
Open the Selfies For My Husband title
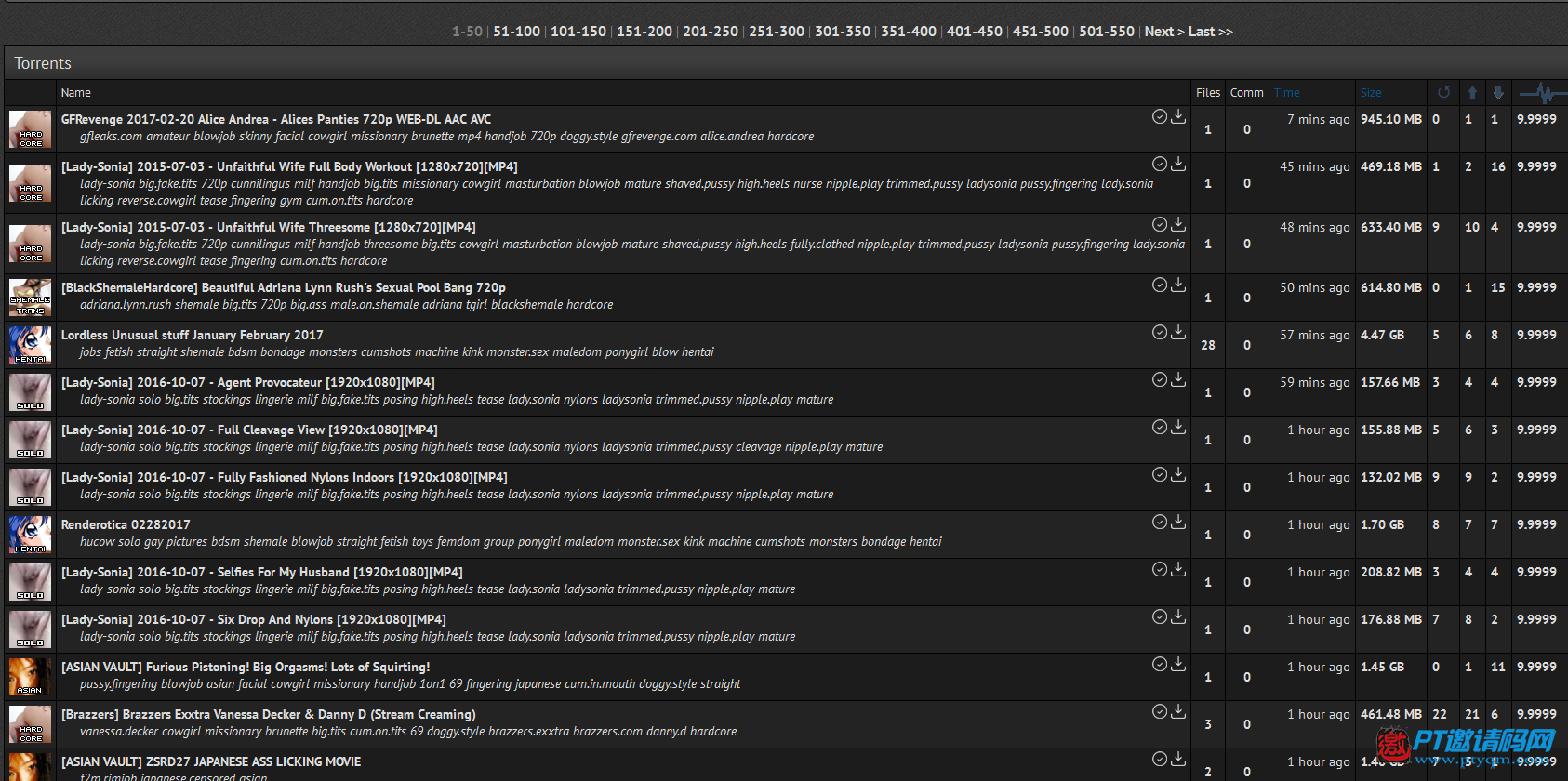[262, 572]
